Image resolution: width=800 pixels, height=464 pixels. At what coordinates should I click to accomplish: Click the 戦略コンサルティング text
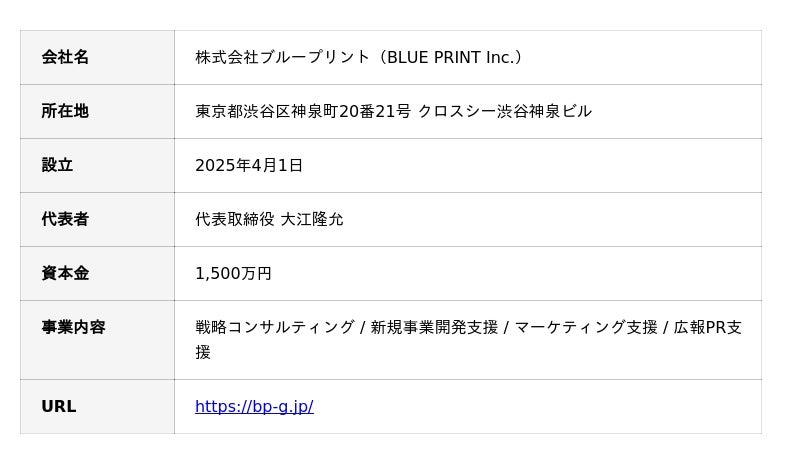[275, 327]
